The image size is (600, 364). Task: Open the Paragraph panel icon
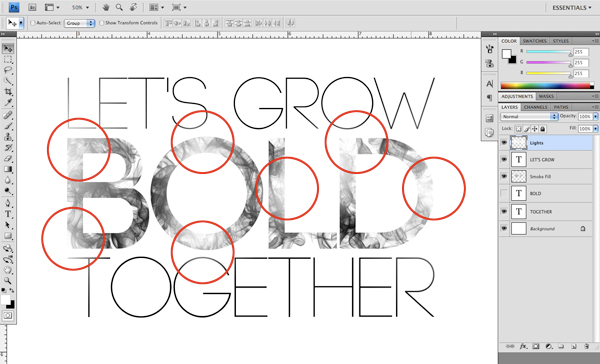[x=489, y=97]
